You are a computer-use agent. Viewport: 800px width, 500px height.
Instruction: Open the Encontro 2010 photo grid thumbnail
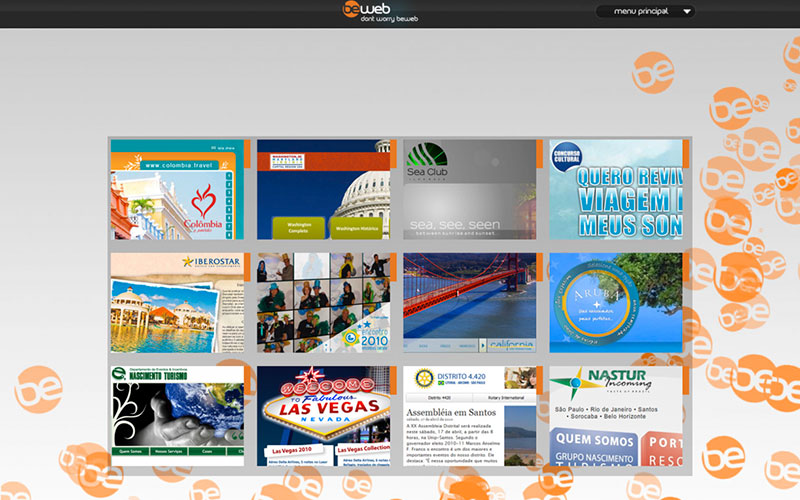tap(323, 303)
